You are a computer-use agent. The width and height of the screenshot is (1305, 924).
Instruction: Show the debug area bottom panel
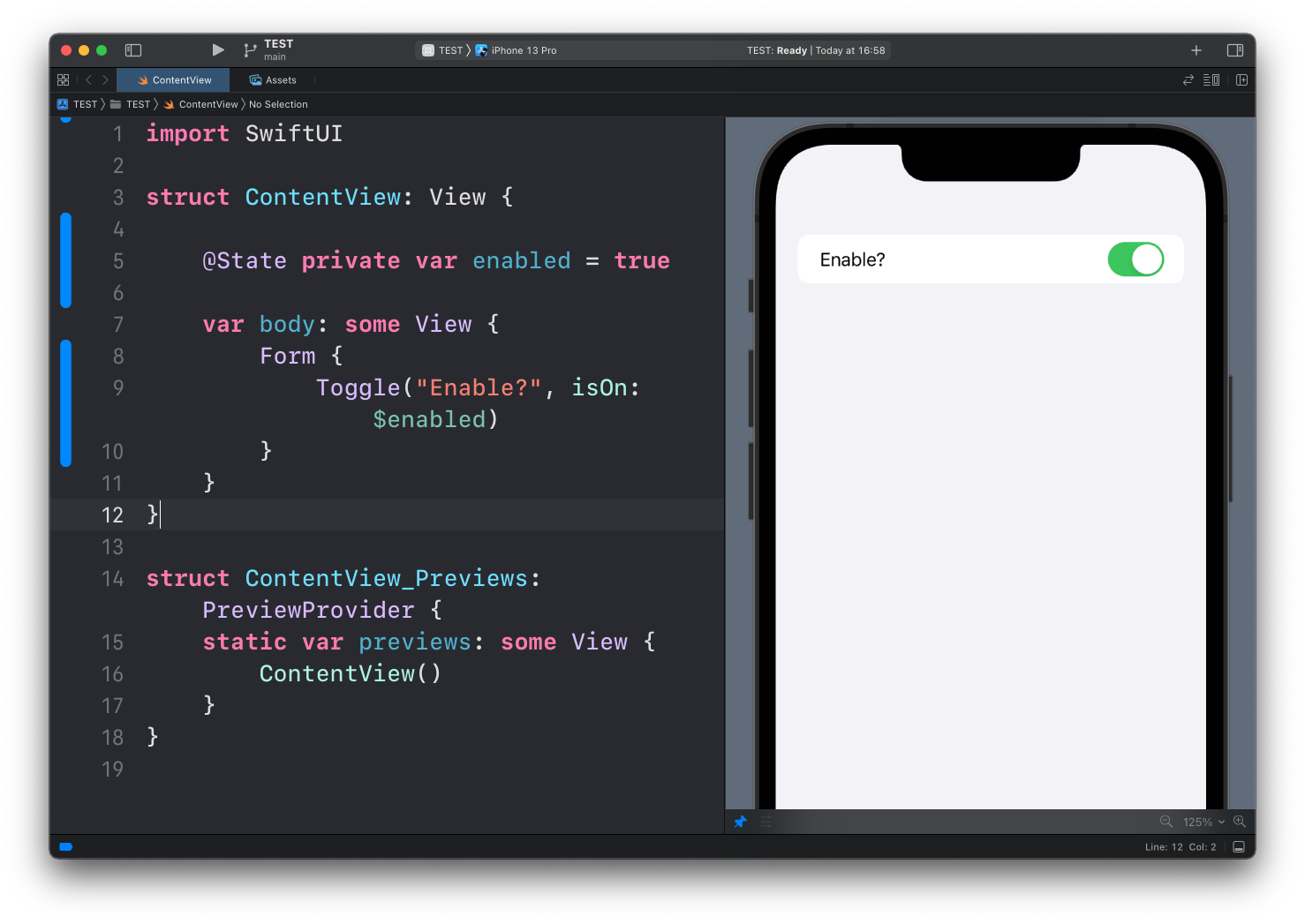(1239, 847)
